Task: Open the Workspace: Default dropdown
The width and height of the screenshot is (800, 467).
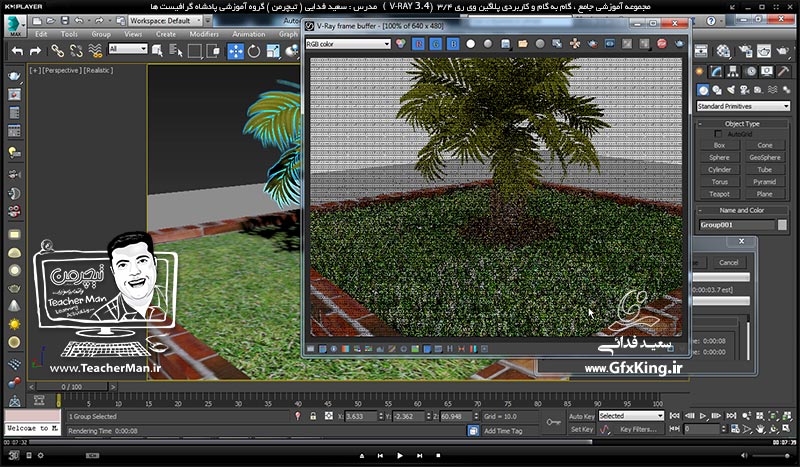Action: pos(166,21)
